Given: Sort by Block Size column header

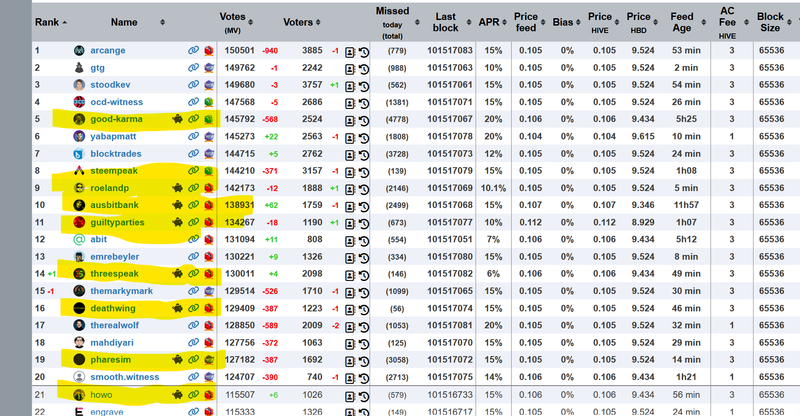Looking at the screenshot, I should tap(770, 21).
